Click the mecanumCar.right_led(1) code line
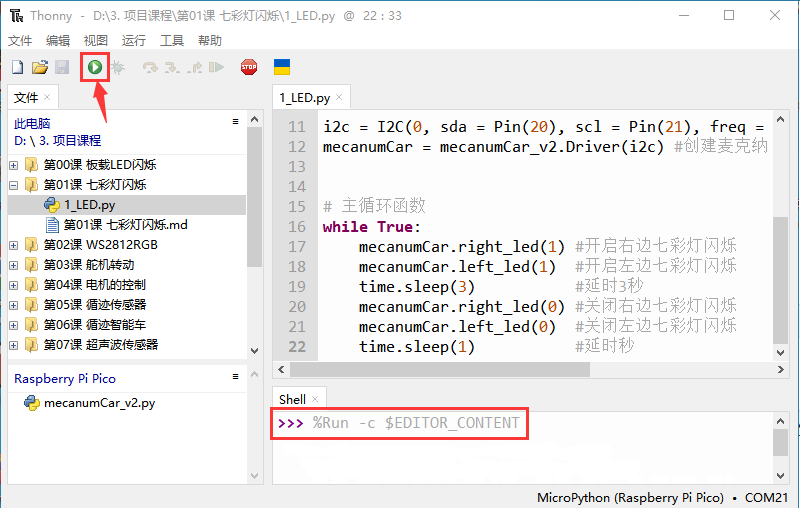The width and height of the screenshot is (800, 508). point(462,247)
